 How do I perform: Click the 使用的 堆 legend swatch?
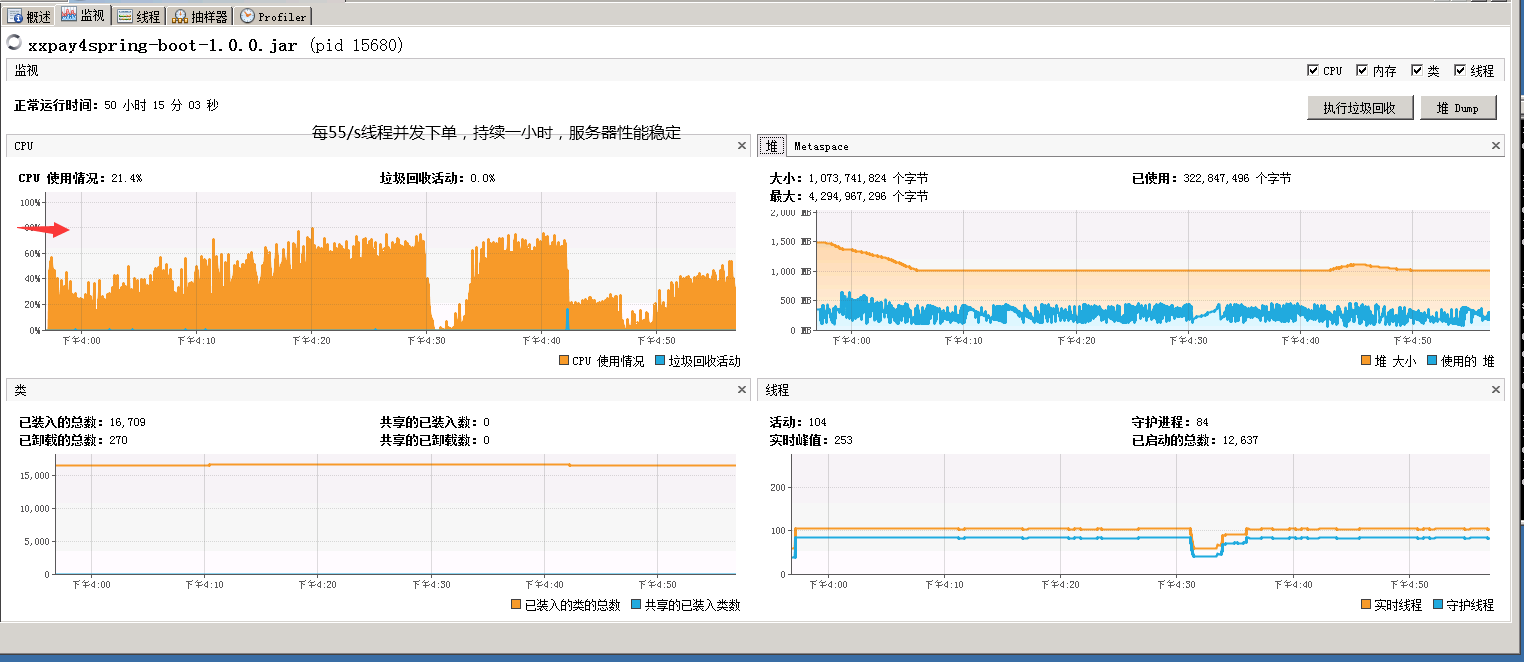1432,361
